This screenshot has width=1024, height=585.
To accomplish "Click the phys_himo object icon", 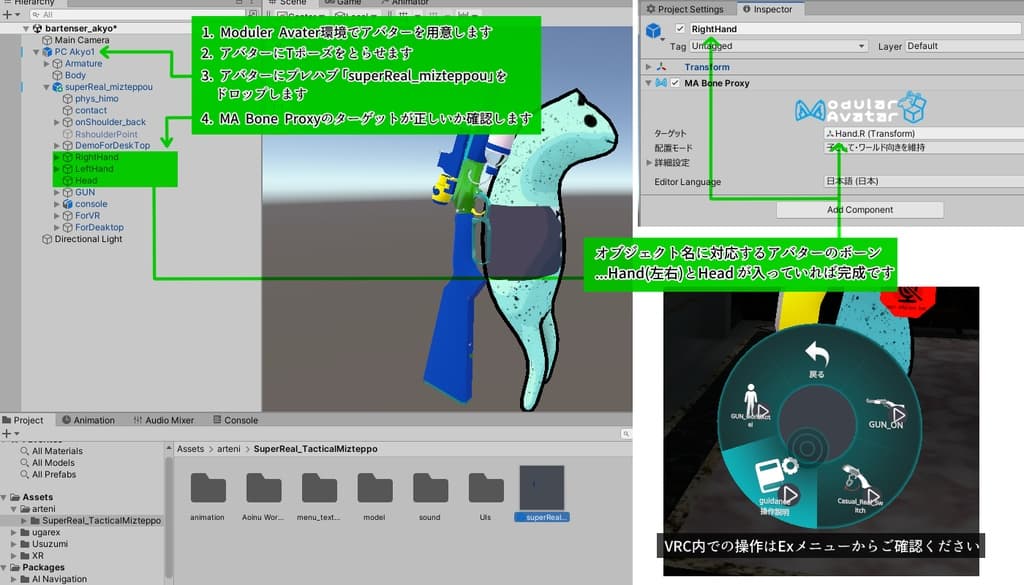I will click(x=67, y=99).
